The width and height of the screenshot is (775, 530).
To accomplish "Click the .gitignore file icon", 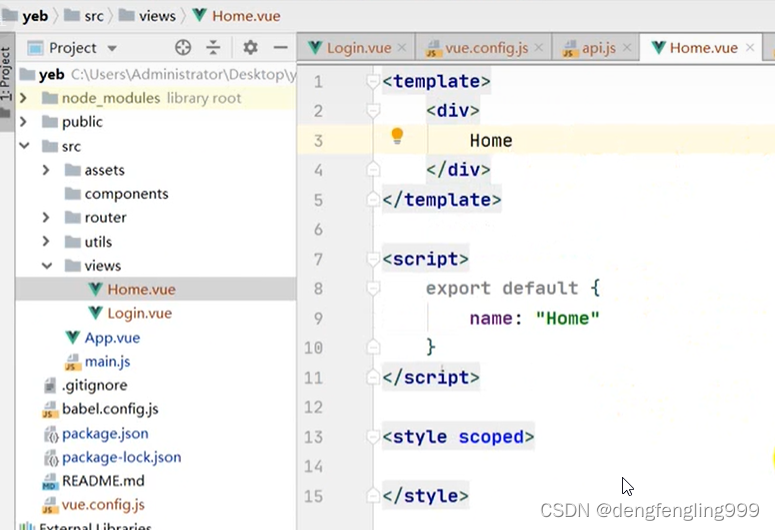I will click(x=50, y=385).
